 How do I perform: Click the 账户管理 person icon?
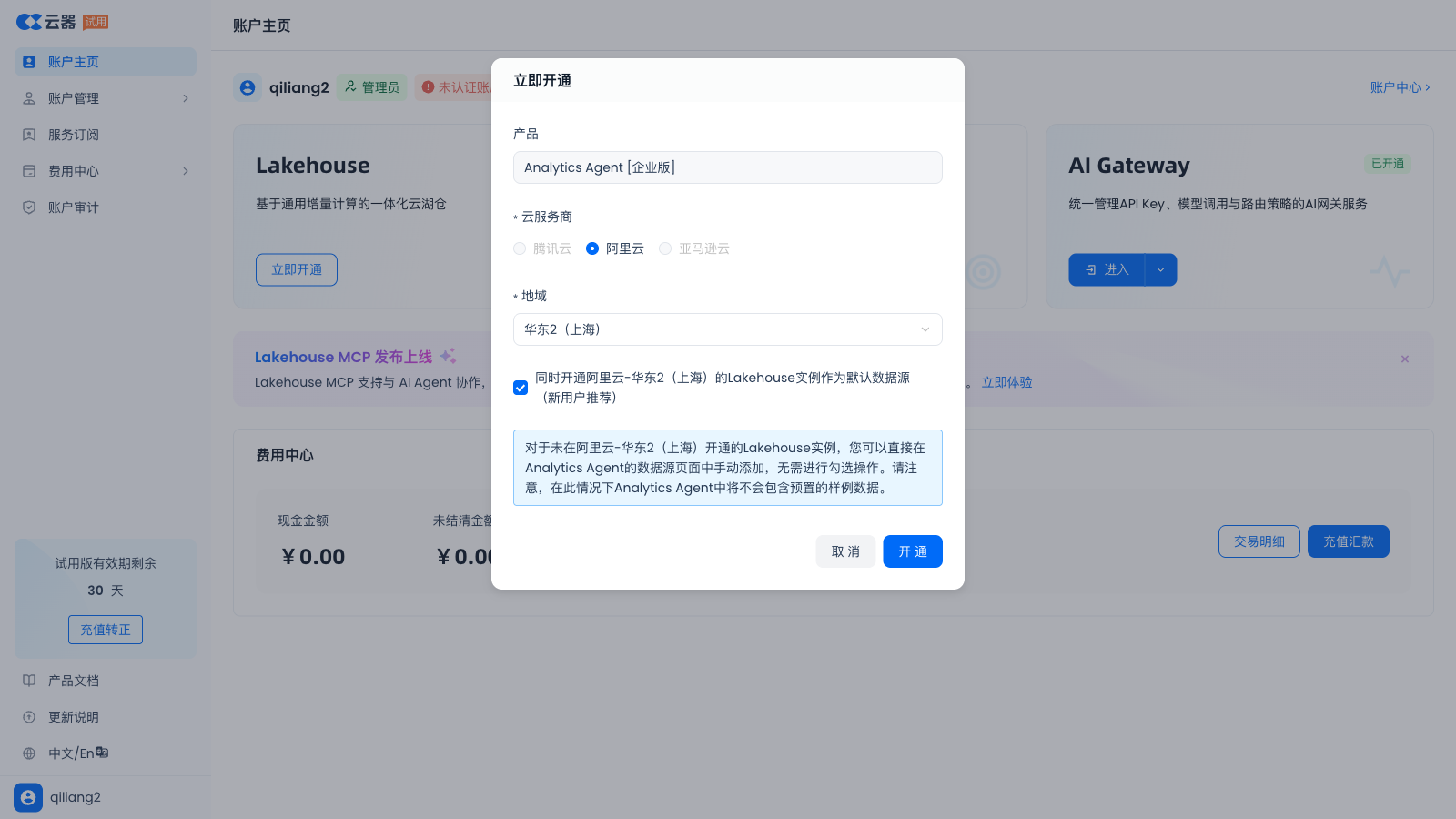pos(29,98)
